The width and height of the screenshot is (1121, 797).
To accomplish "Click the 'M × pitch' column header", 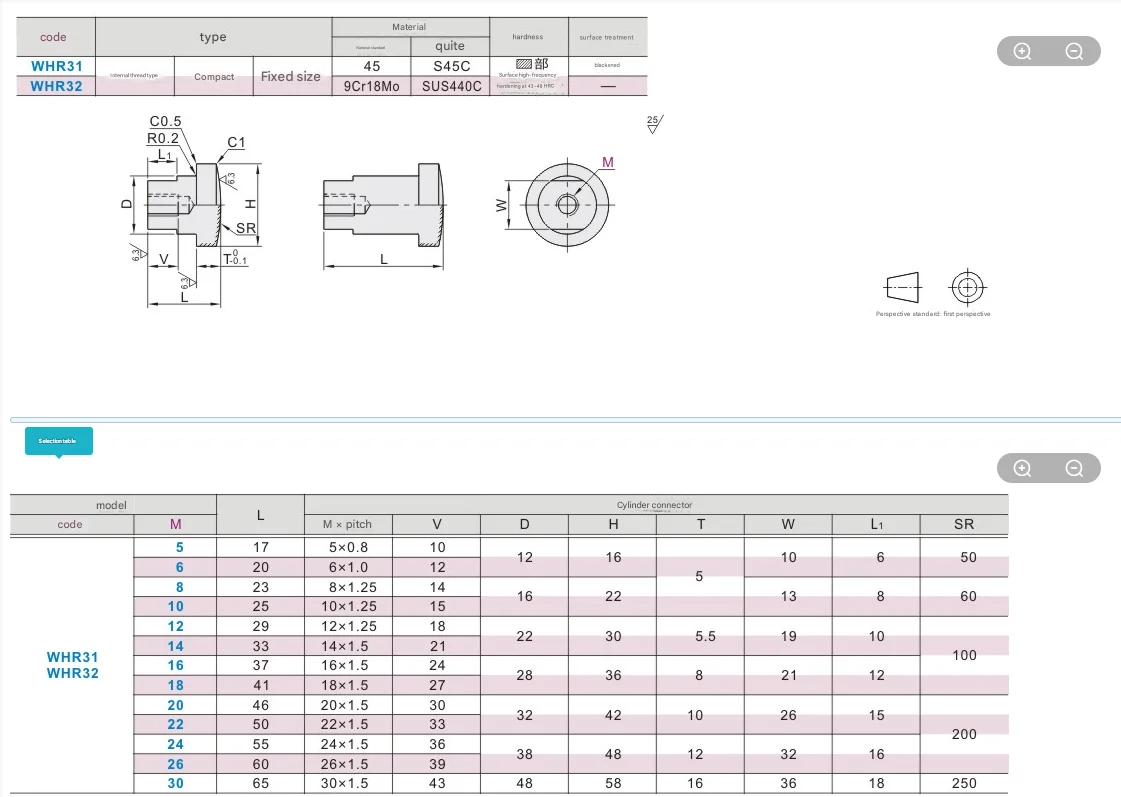I will pyautogui.click(x=347, y=525).
